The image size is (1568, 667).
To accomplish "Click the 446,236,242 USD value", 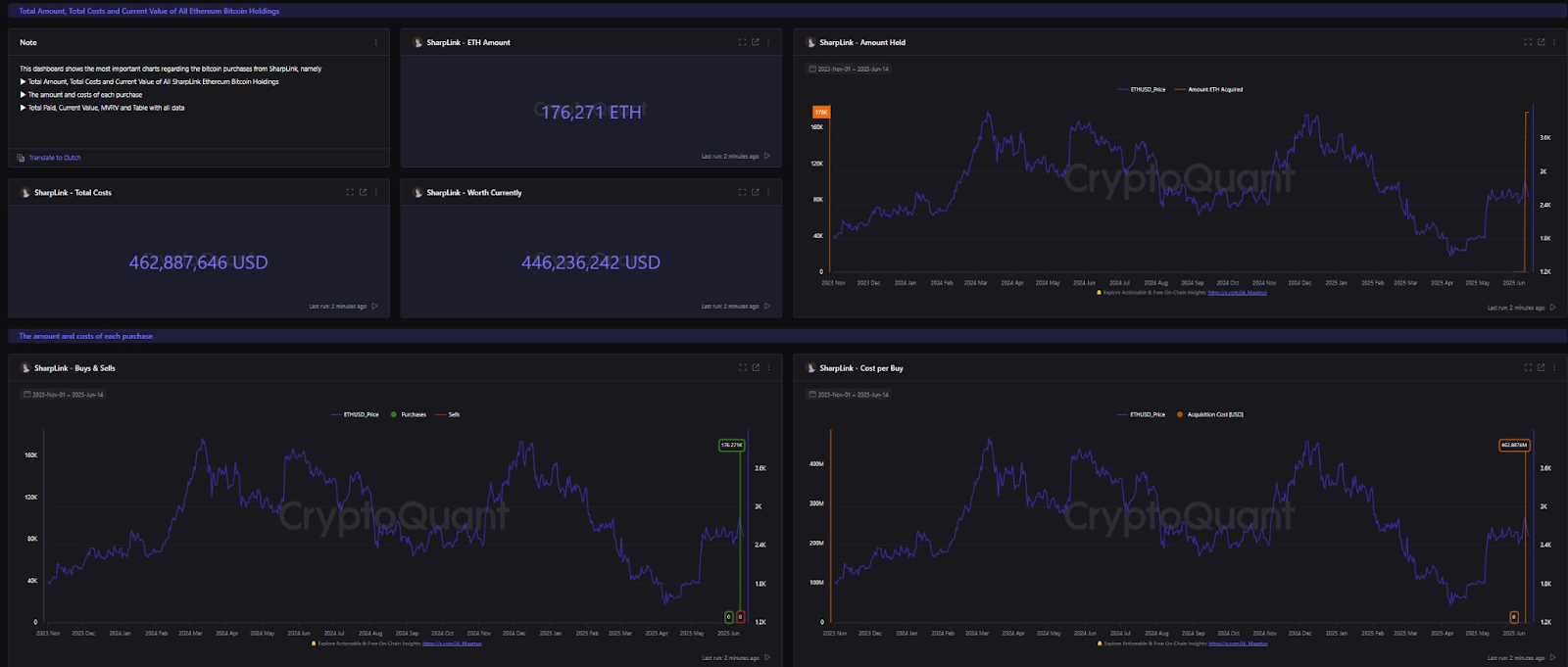I will coord(591,262).
